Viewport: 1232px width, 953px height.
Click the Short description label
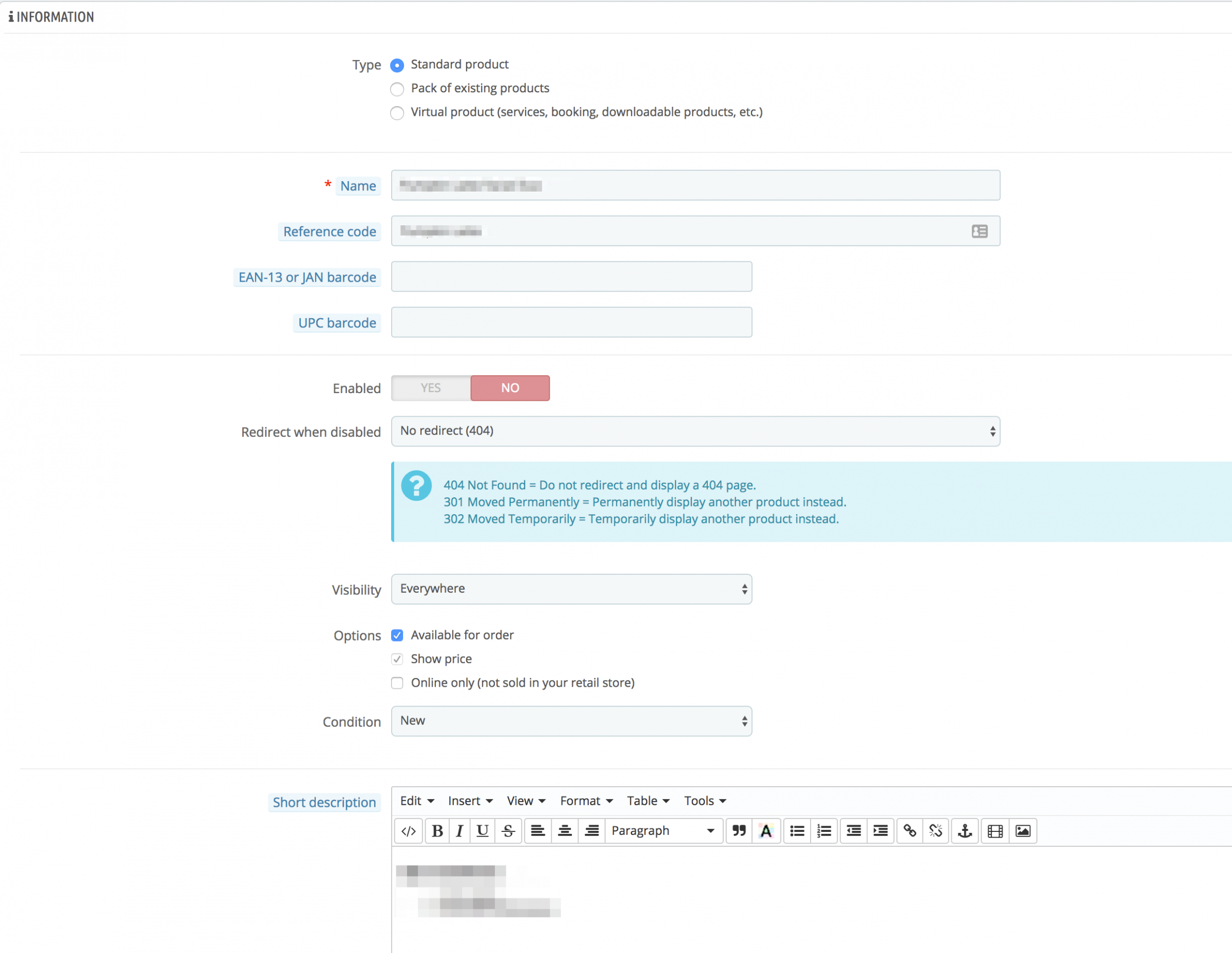coord(324,803)
